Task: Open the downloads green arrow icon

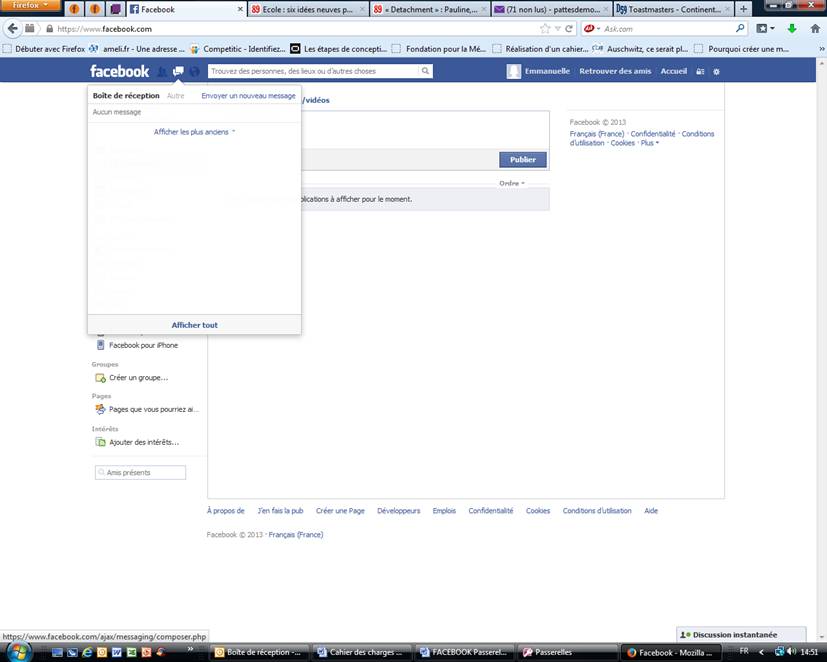Action: [x=792, y=28]
